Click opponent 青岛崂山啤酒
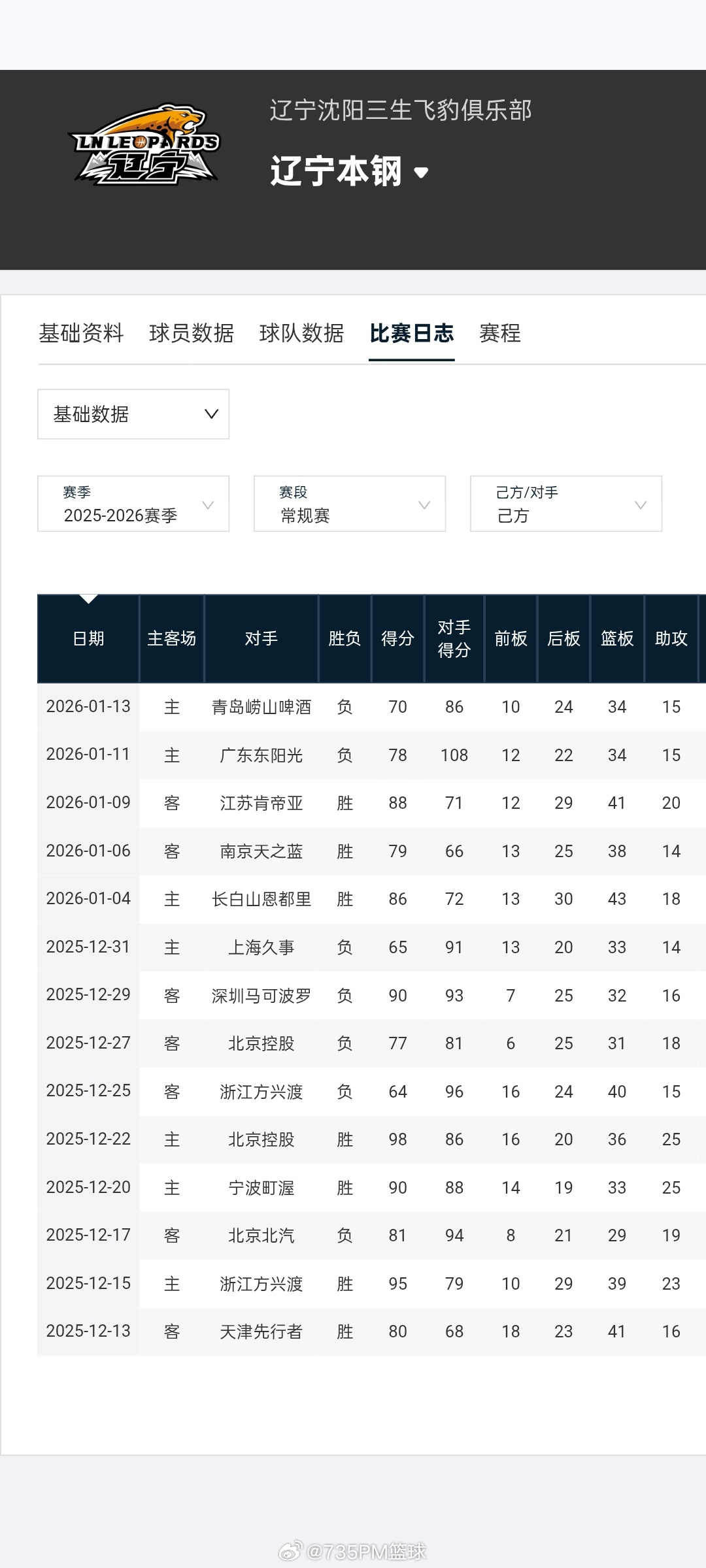 261,707
